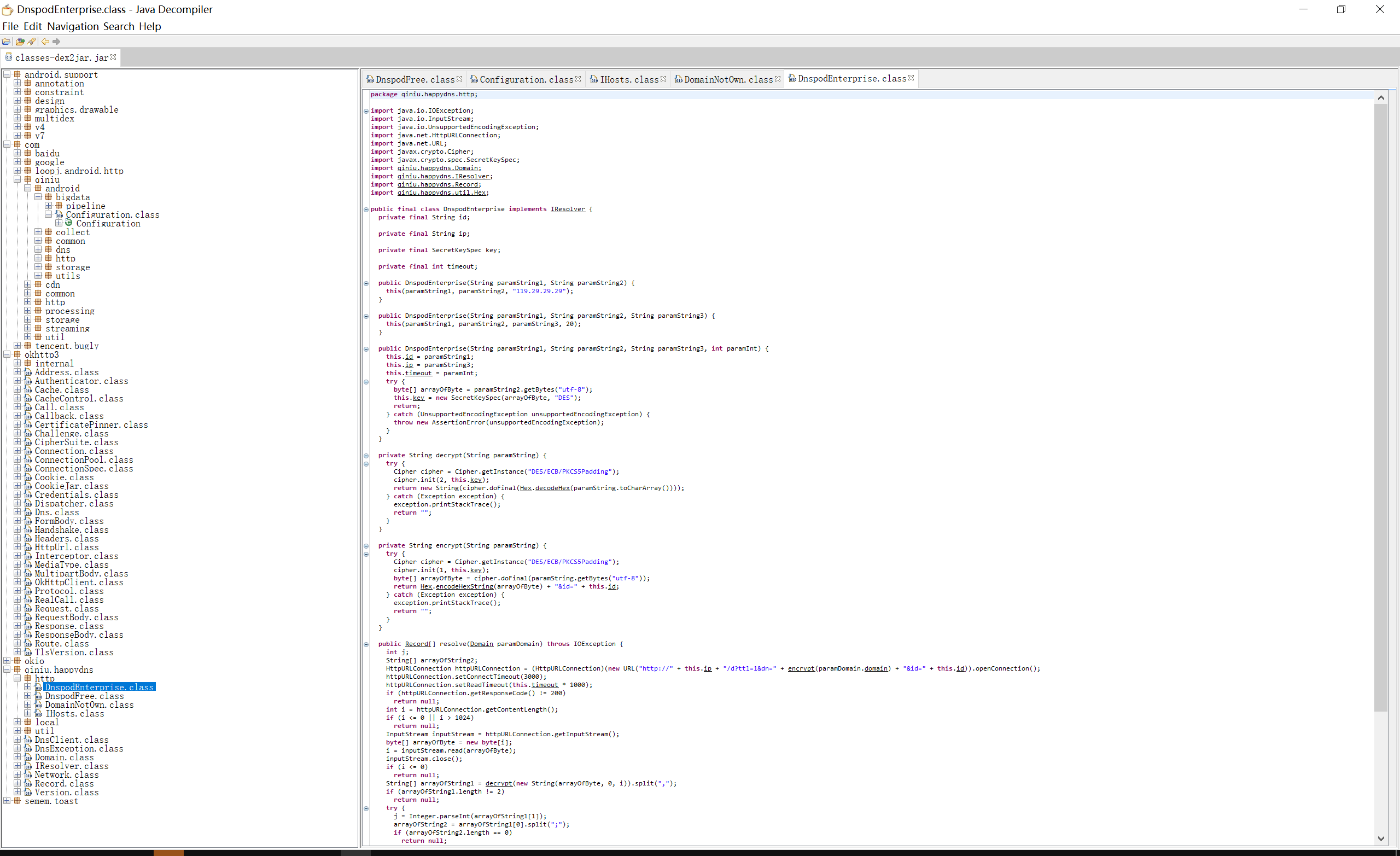Open the Navigation menu
This screenshot has width=1400, height=856.
point(73,26)
